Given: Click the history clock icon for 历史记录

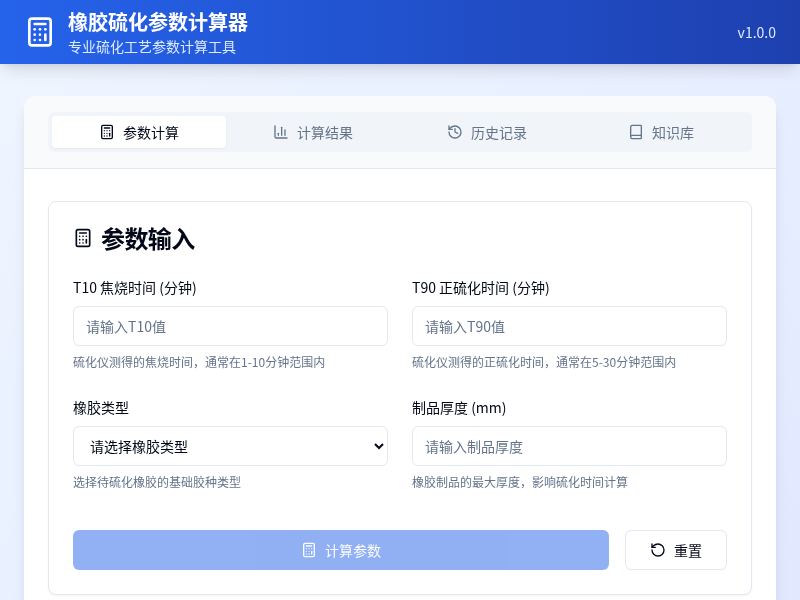Looking at the screenshot, I should (x=455, y=132).
